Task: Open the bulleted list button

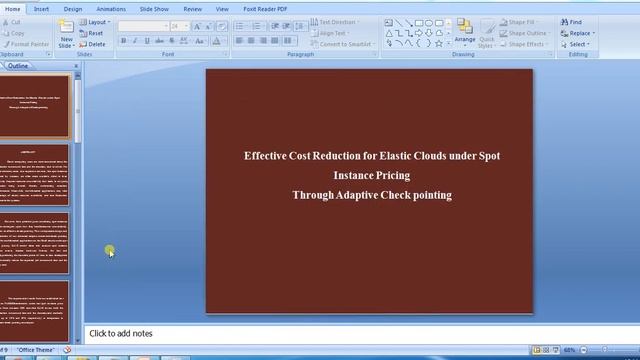Action: pyautogui.click(x=240, y=27)
